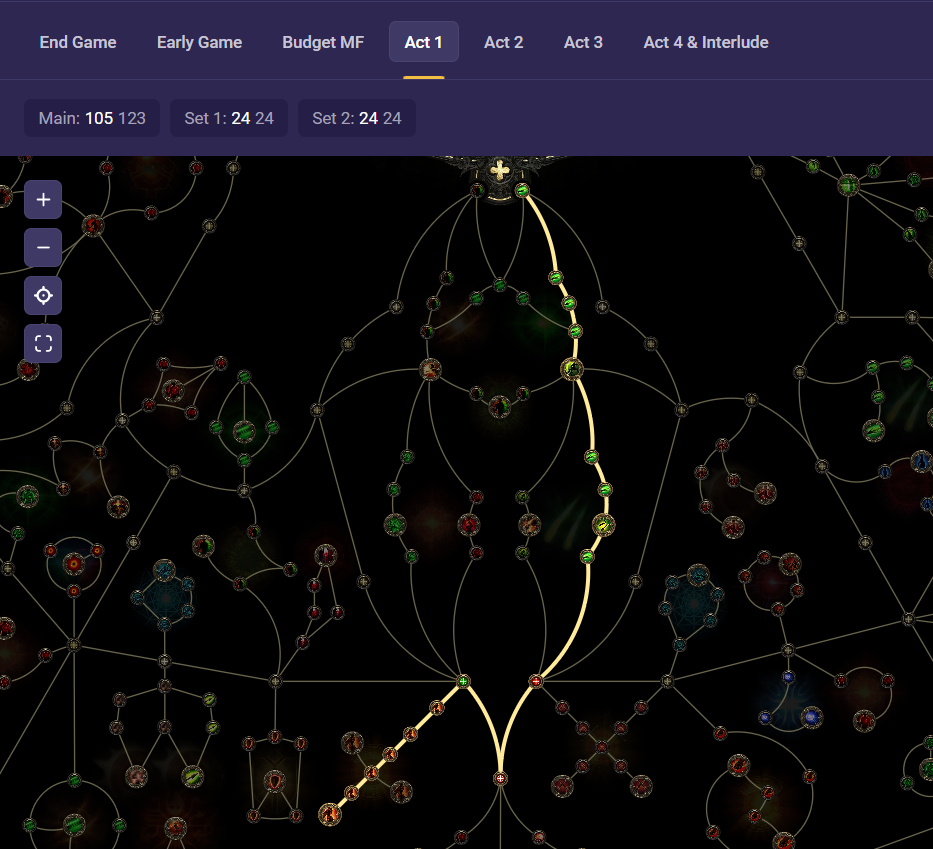Screen dimensions: 933x849
Task: Go to the Act 3 tab
Action: point(583,42)
